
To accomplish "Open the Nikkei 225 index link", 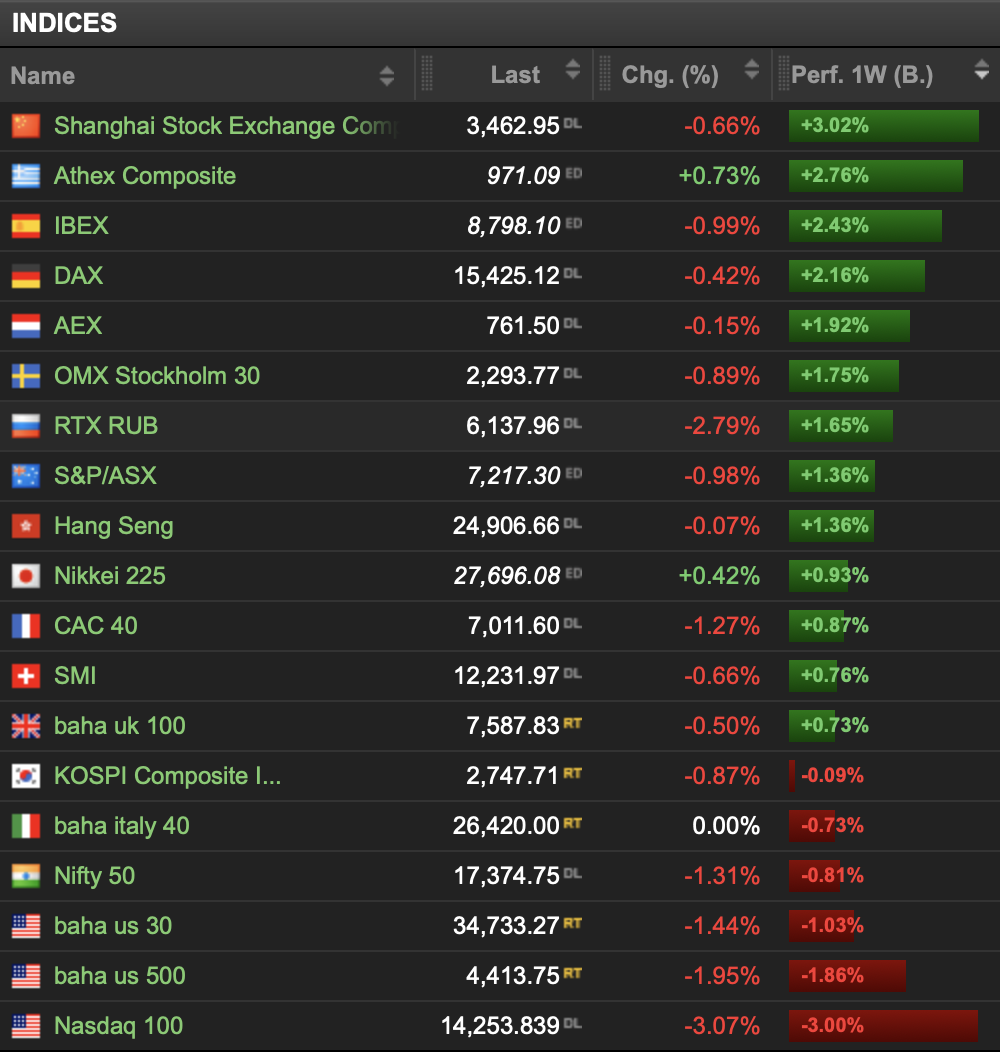I will 109,576.
